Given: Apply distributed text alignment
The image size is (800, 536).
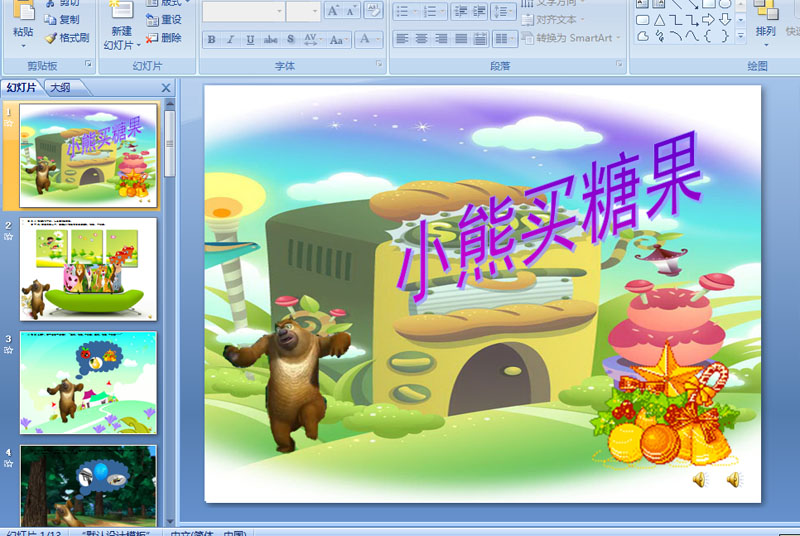Looking at the screenshot, I should click(x=480, y=39).
